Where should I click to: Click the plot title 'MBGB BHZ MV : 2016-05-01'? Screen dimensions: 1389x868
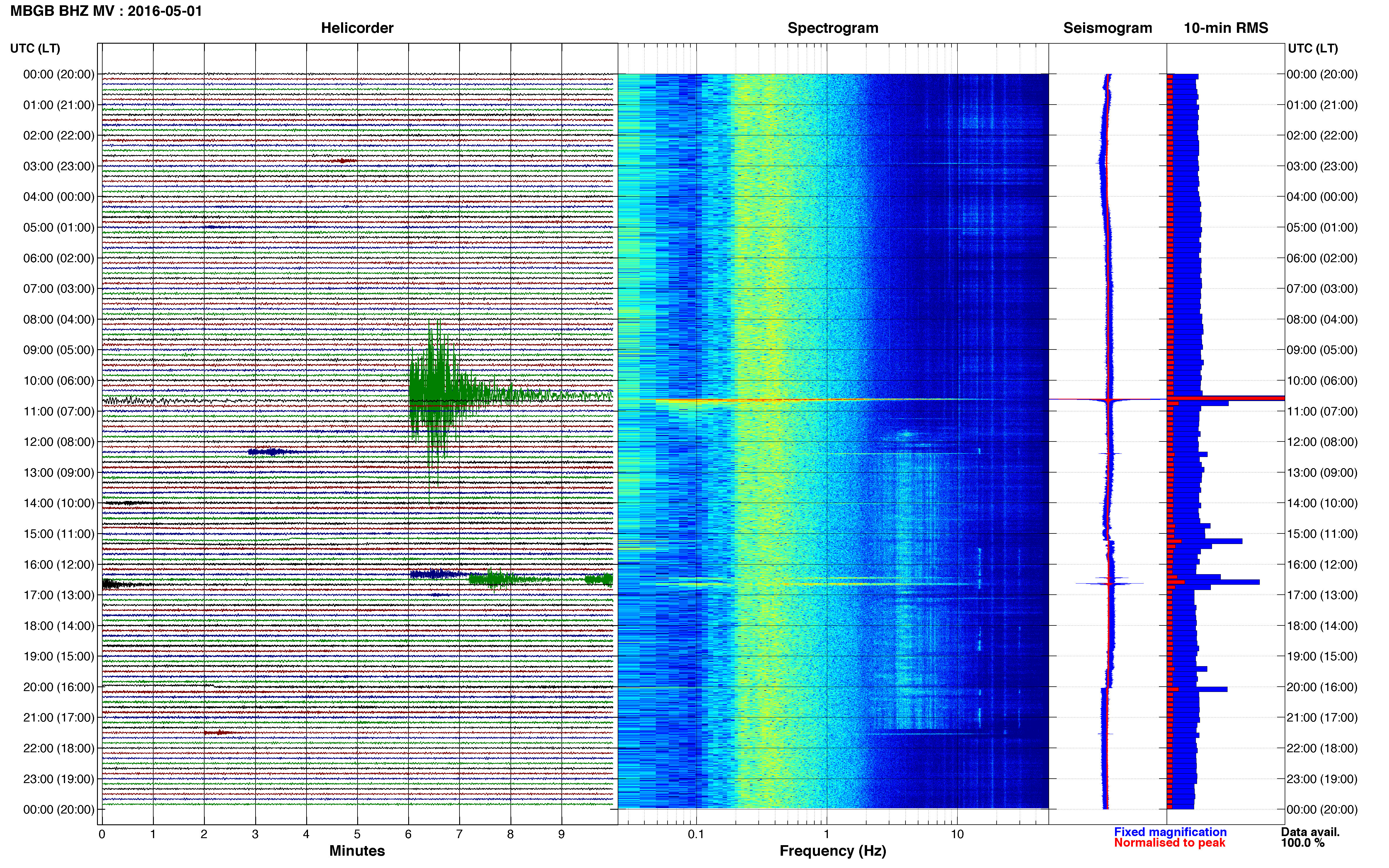tap(106, 11)
